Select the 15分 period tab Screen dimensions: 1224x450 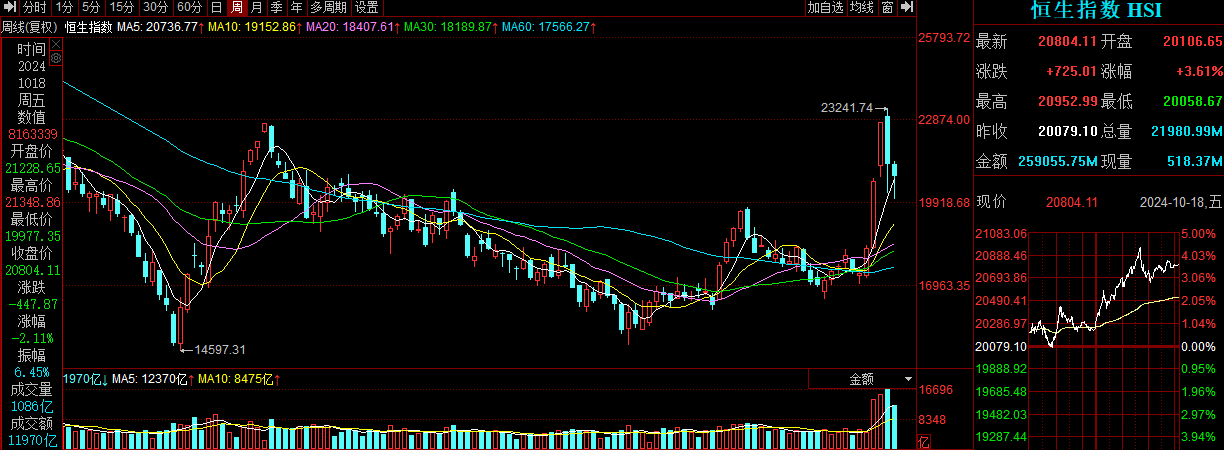[121, 7]
